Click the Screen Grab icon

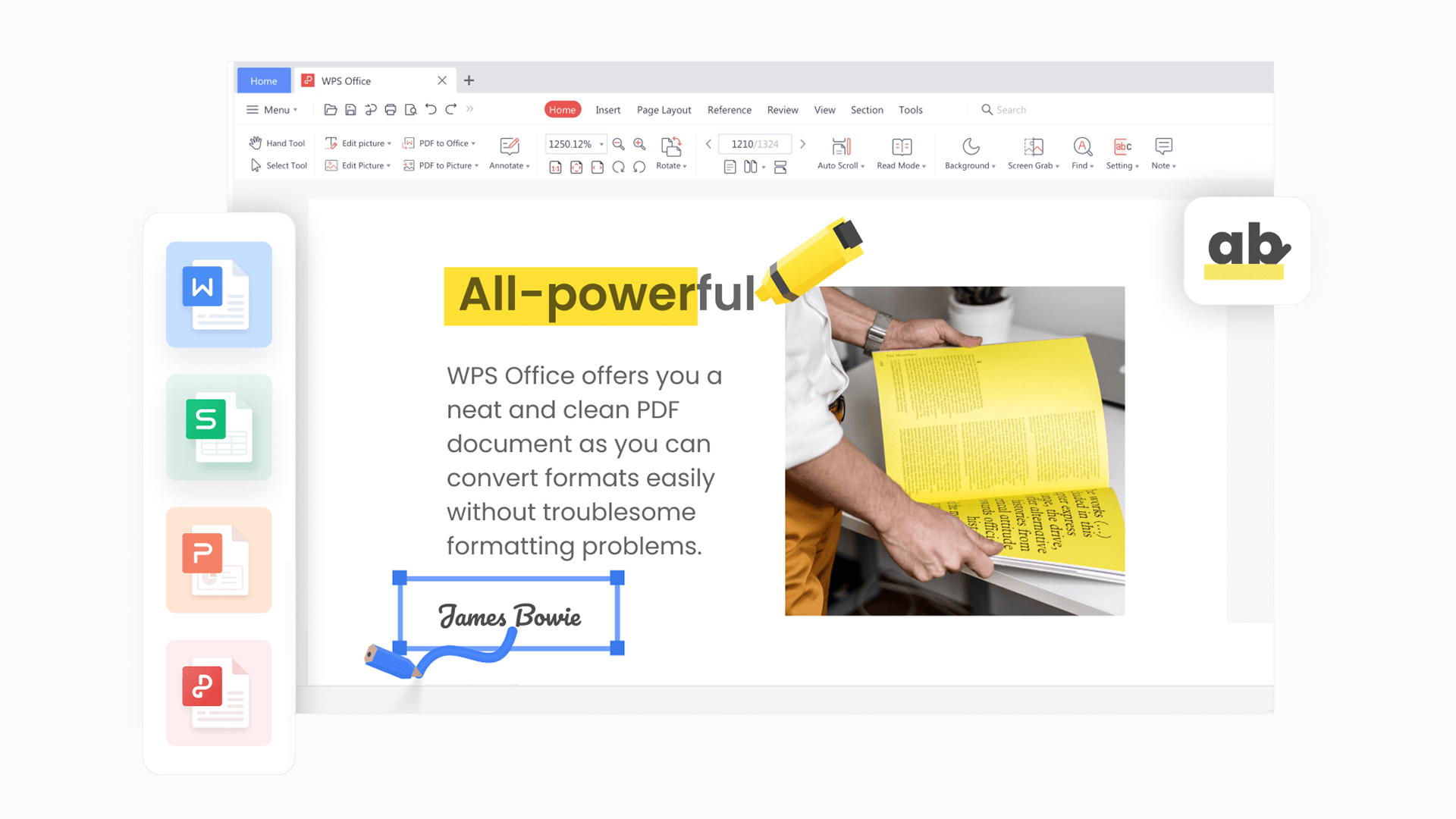point(1033,146)
